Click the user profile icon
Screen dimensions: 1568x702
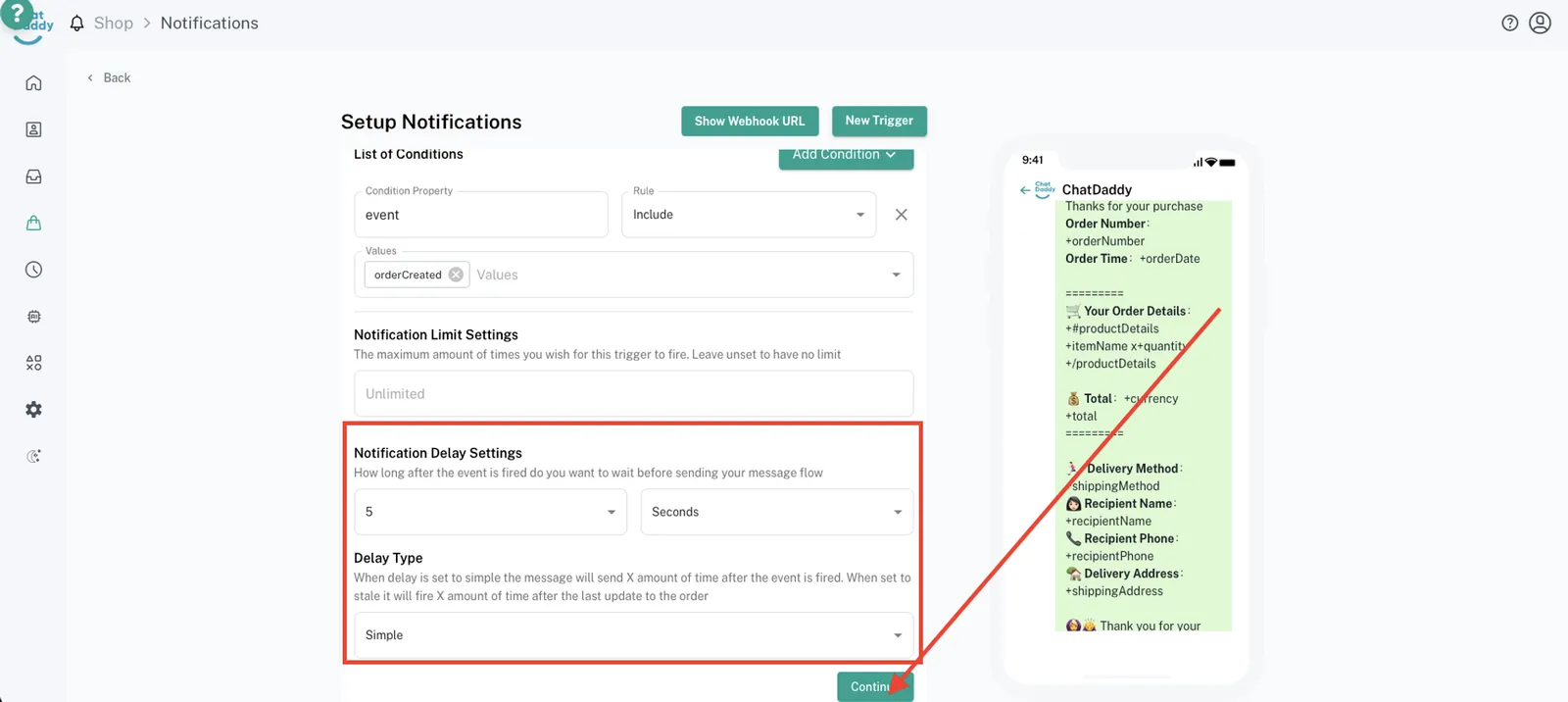coord(1540,23)
